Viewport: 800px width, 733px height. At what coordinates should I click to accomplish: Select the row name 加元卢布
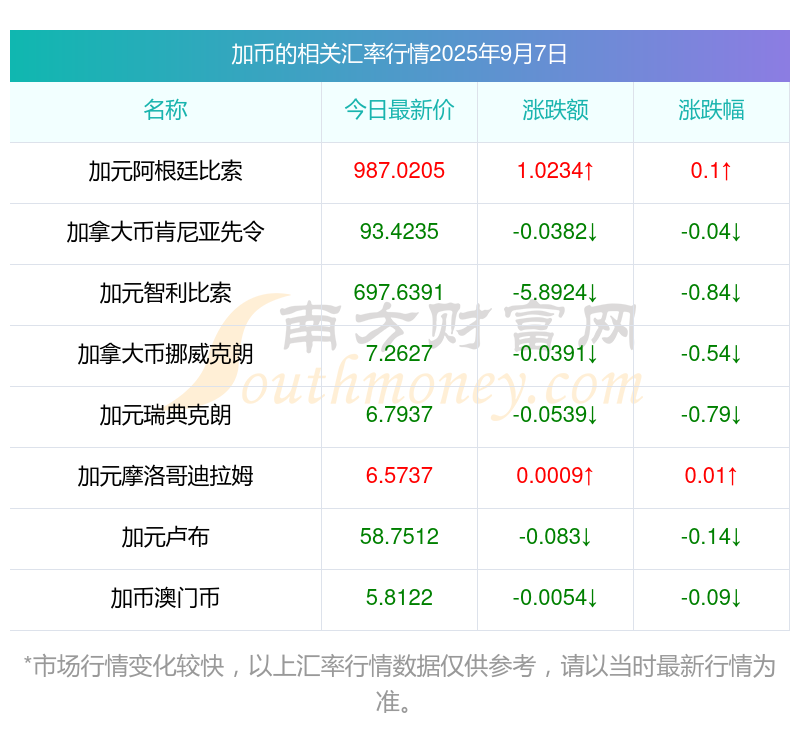(x=165, y=537)
